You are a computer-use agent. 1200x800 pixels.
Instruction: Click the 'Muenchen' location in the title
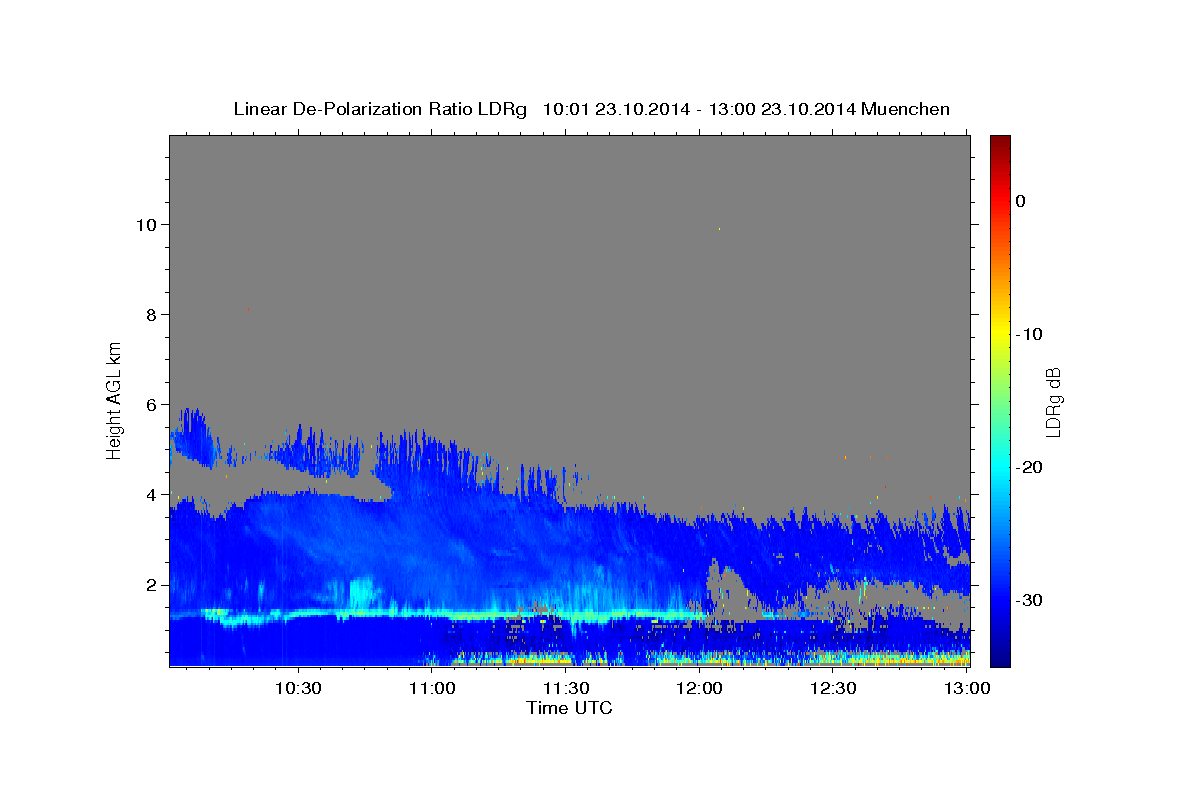905,109
